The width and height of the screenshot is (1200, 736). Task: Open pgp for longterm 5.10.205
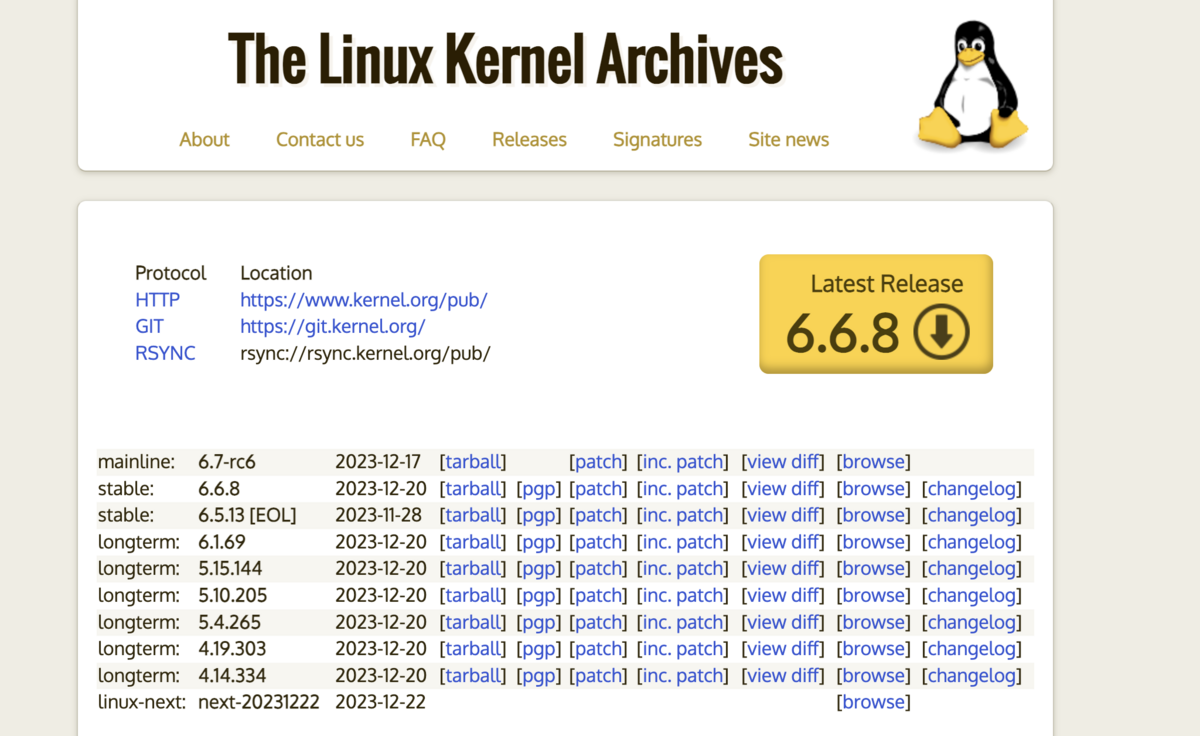[x=539, y=595]
